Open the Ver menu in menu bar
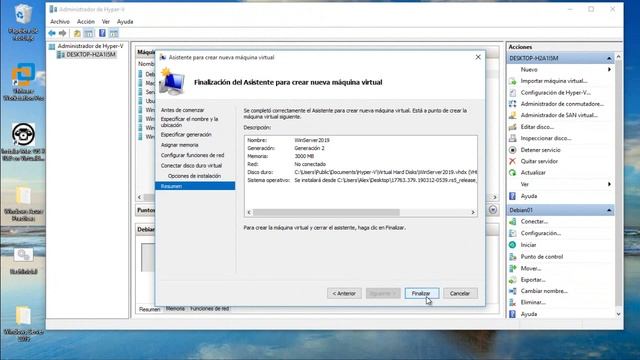640x360 pixels. point(106,22)
